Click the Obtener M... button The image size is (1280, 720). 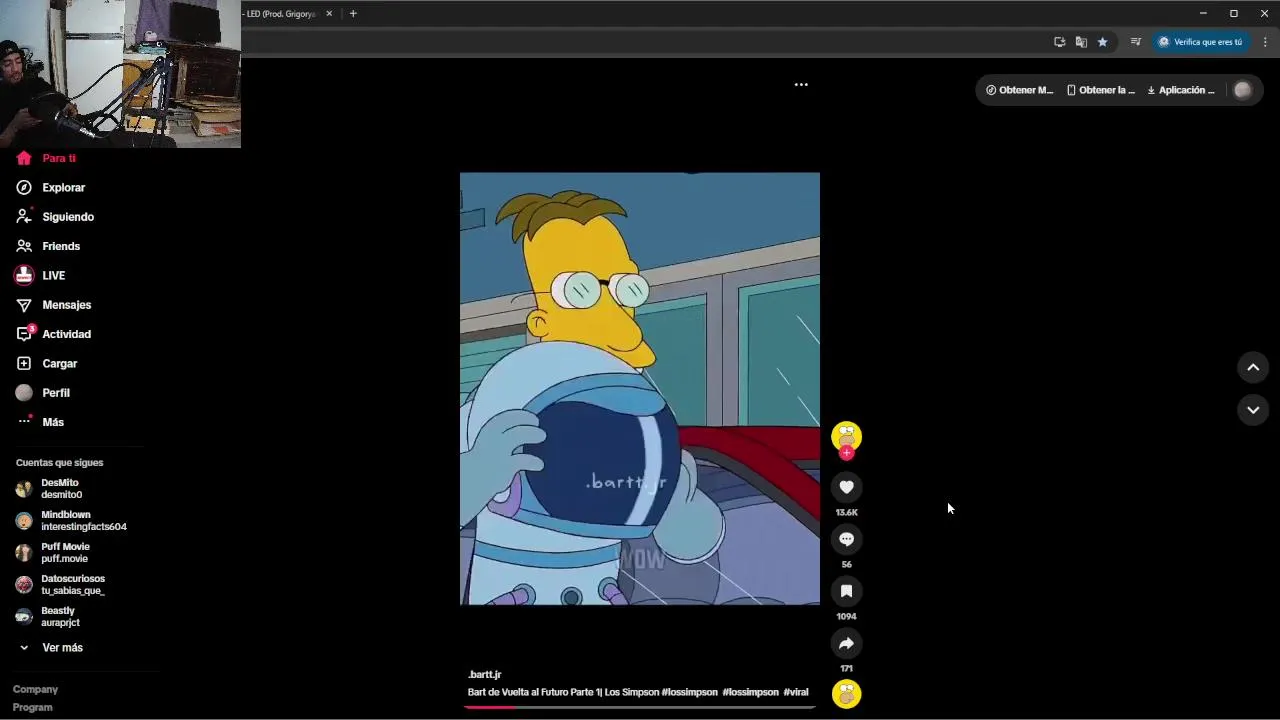(x=1019, y=90)
